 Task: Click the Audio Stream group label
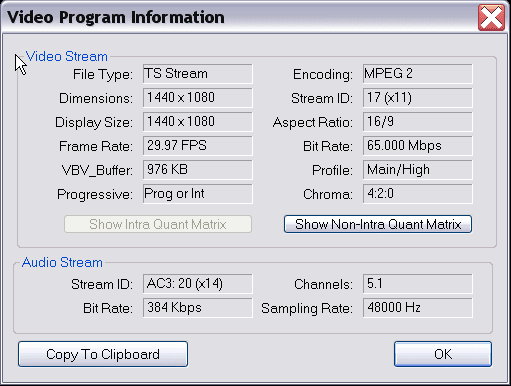point(62,262)
